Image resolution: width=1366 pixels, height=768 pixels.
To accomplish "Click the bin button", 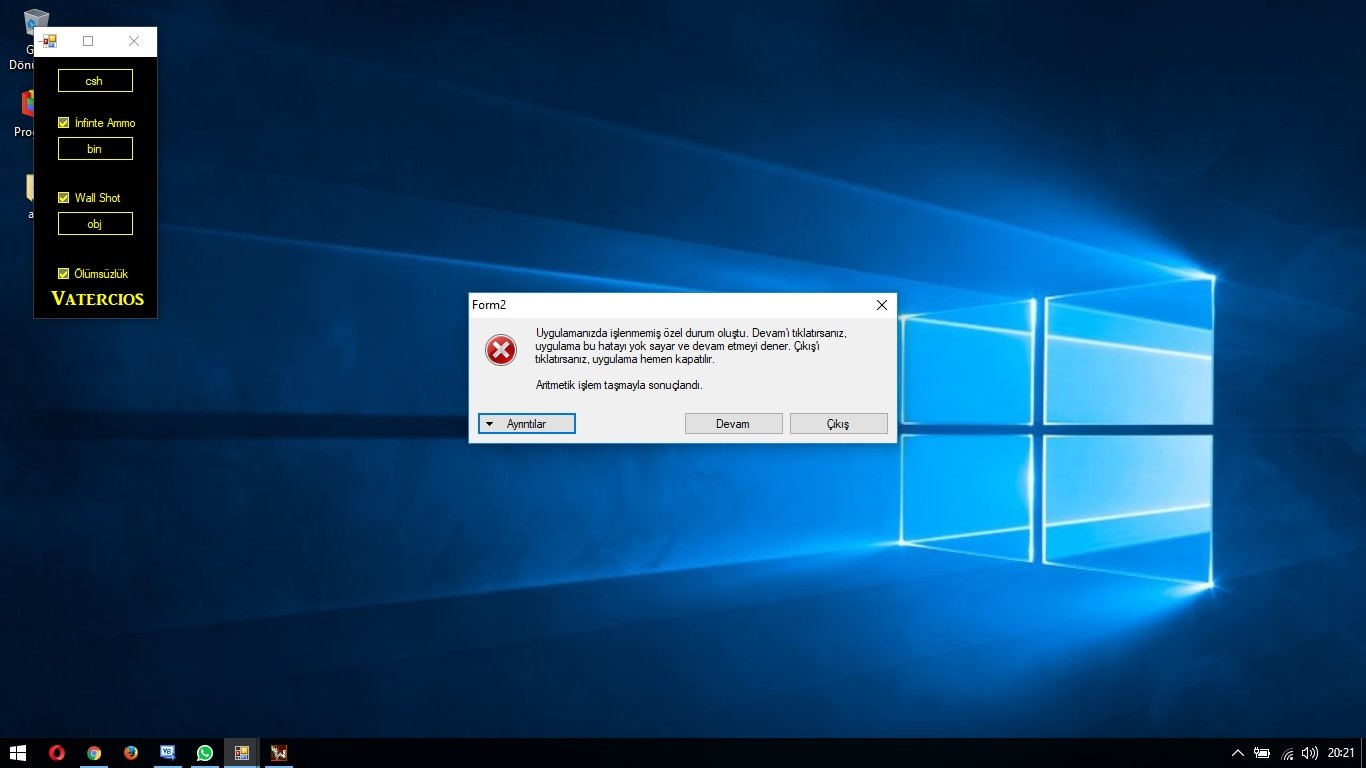I will tap(95, 149).
